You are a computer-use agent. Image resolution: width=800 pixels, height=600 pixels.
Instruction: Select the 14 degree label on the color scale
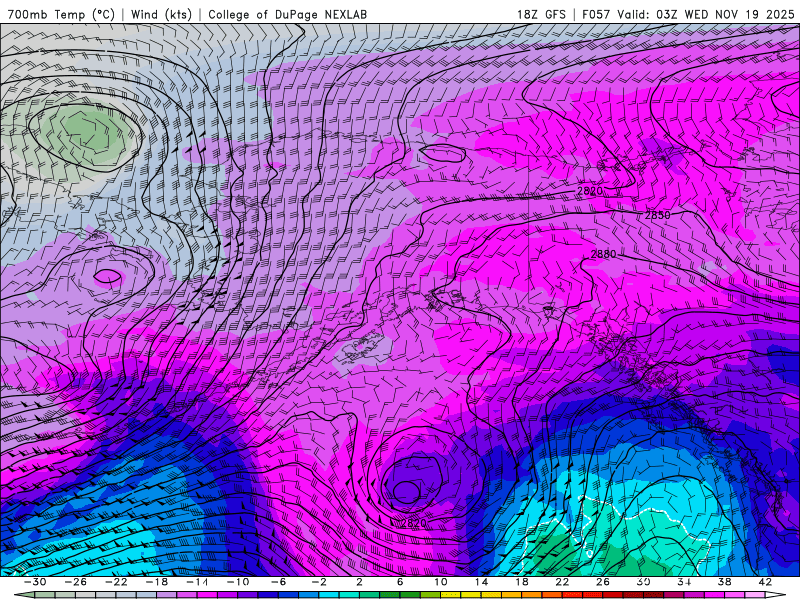click(481, 582)
